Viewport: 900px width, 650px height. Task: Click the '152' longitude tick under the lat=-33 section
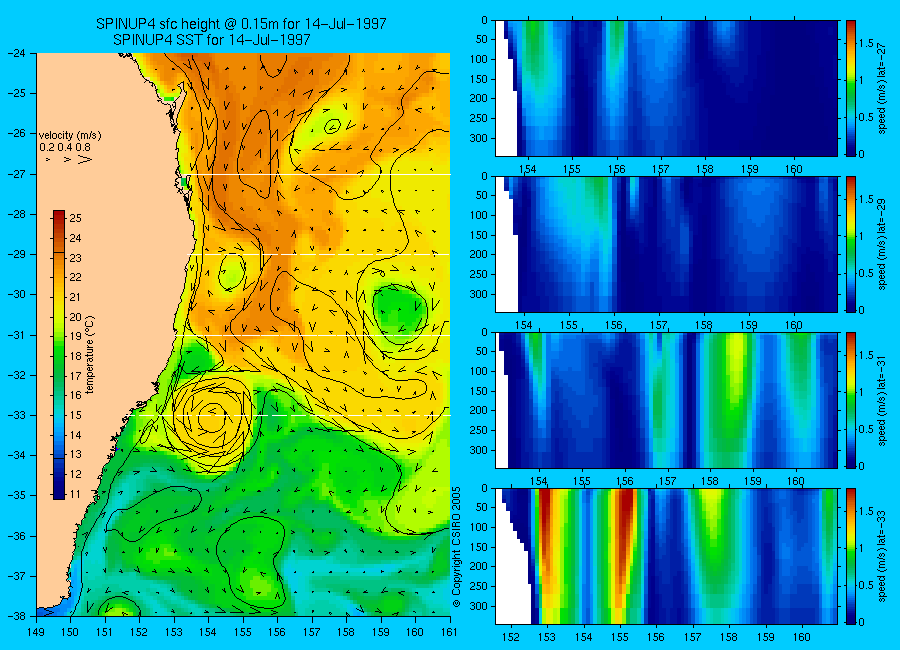click(x=511, y=637)
